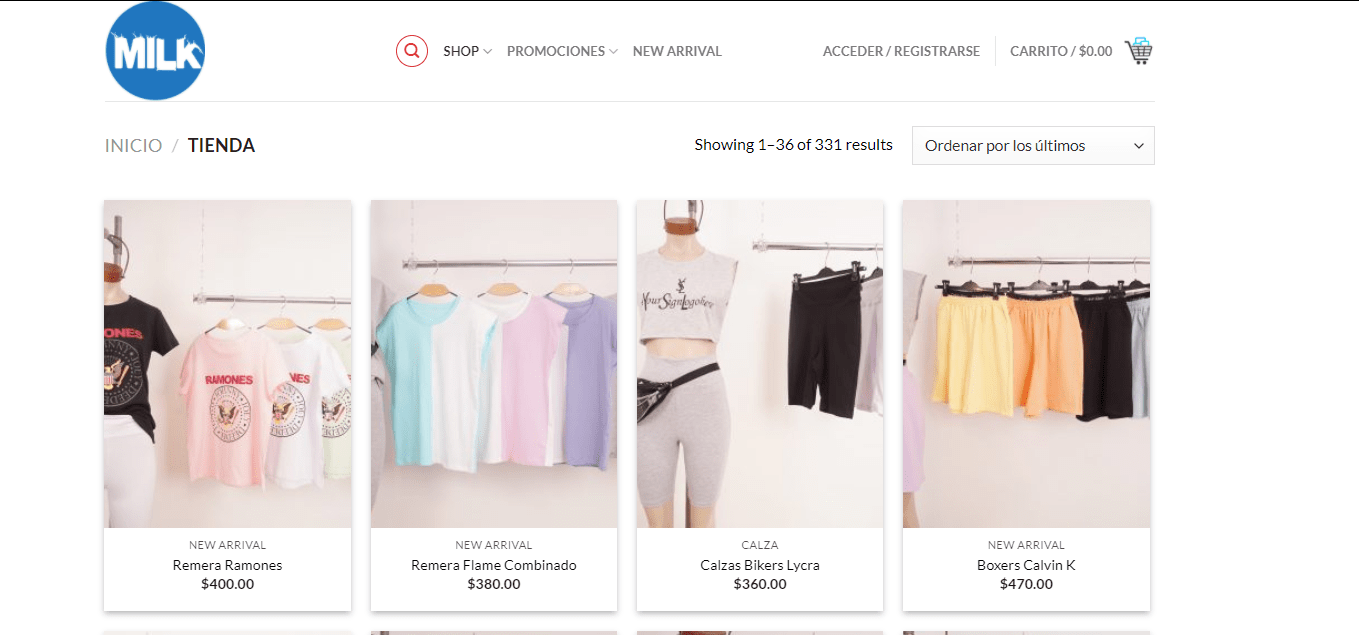Viewport: 1359px width, 635px height.
Task: Click the $360.00 price
Action: pyautogui.click(x=760, y=584)
